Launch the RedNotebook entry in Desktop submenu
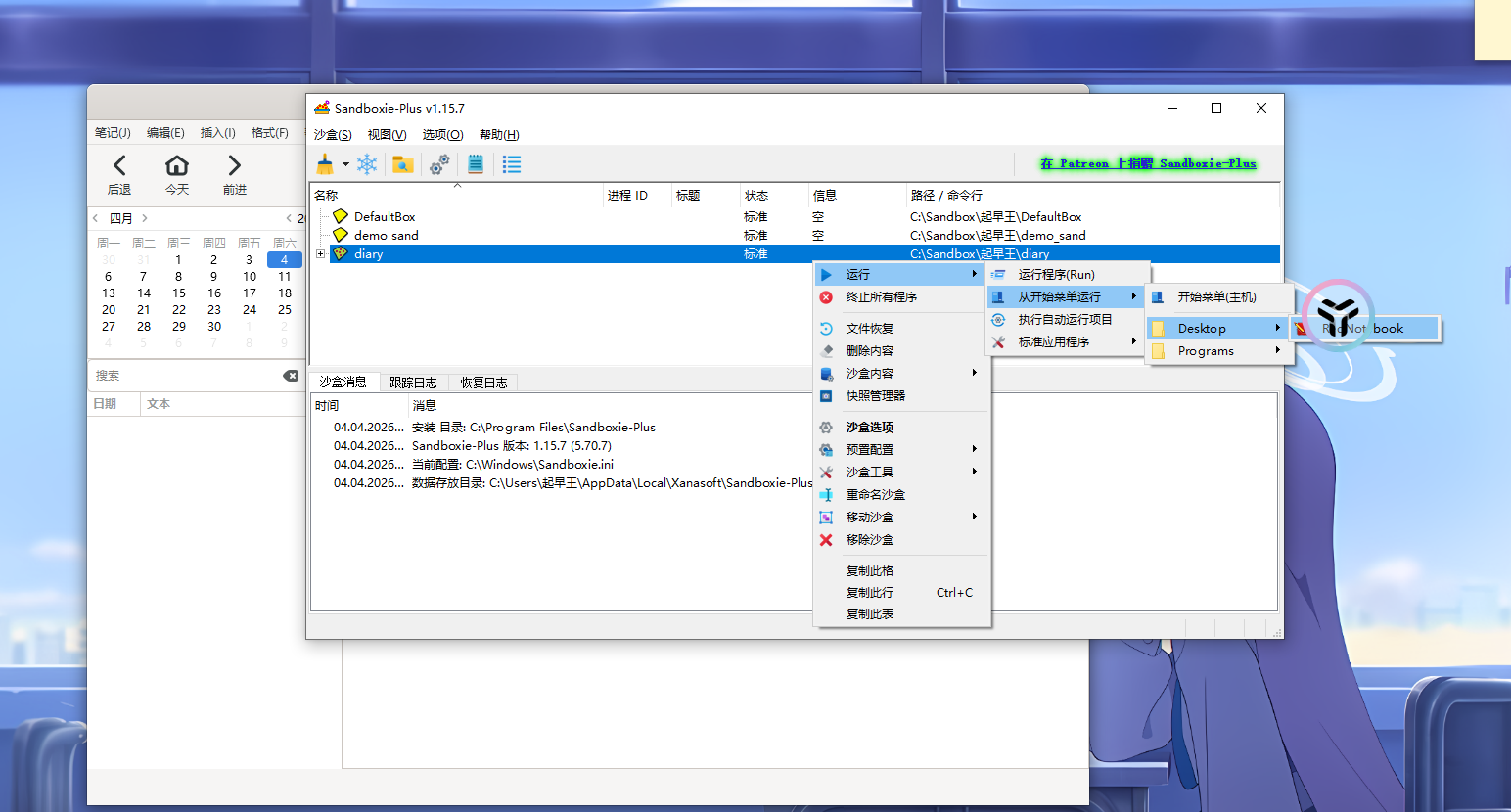 click(x=1367, y=329)
